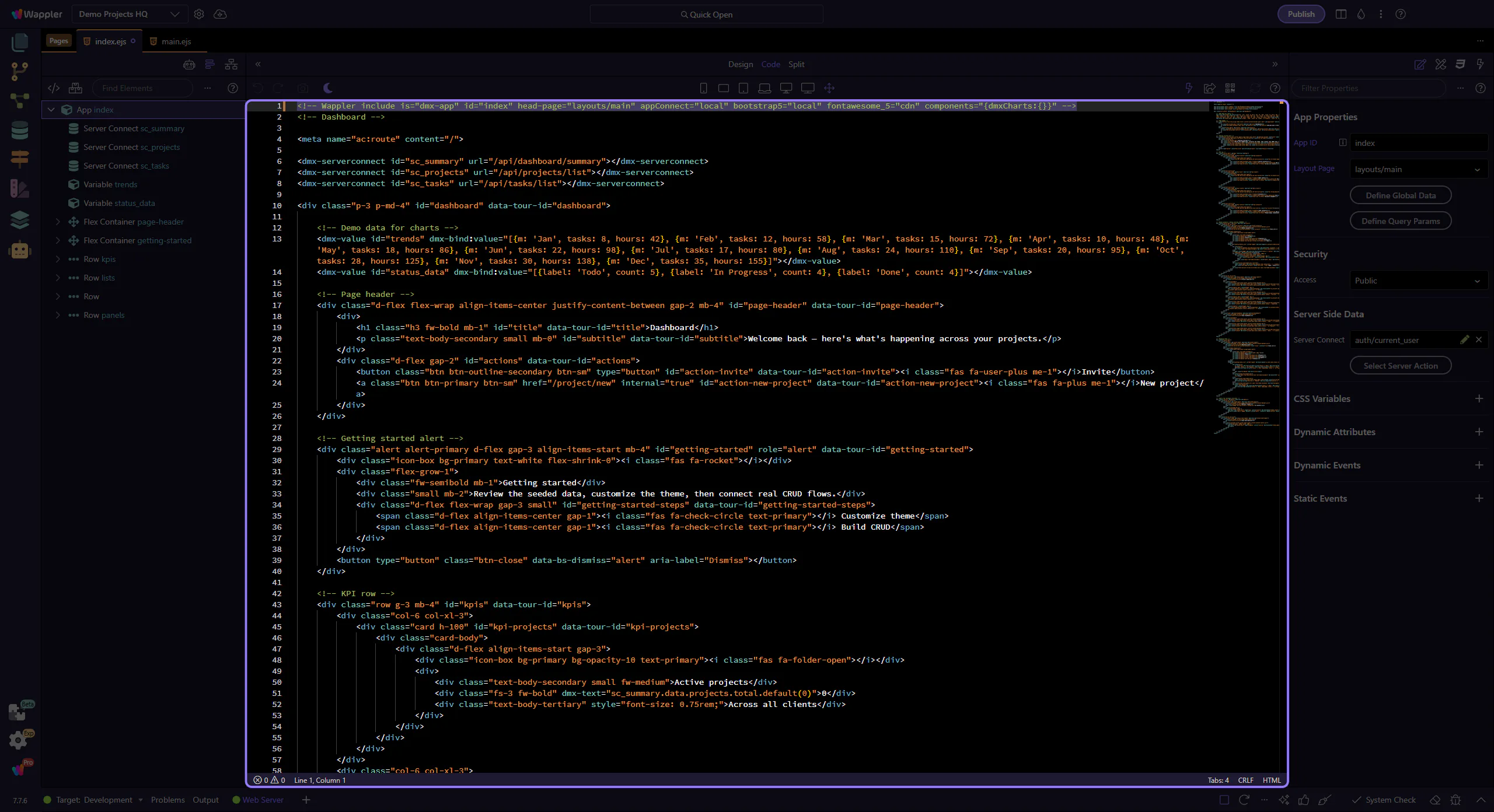Toggle the editor layout panel icon
This screenshot has height=812, width=1494.
tap(1341, 14)
